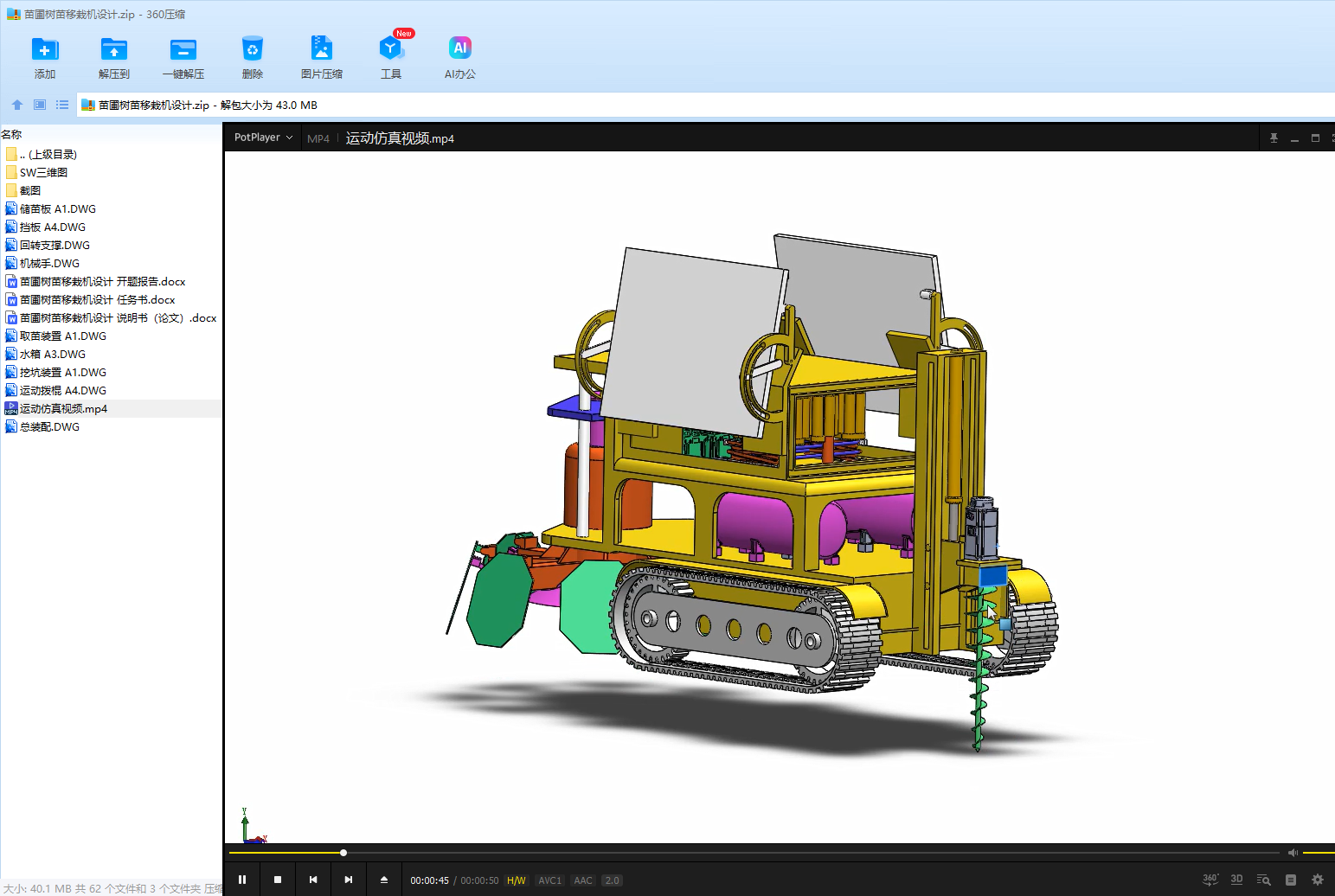Select the .. (上级目录) parent folder entry

[x=111, y=154]
